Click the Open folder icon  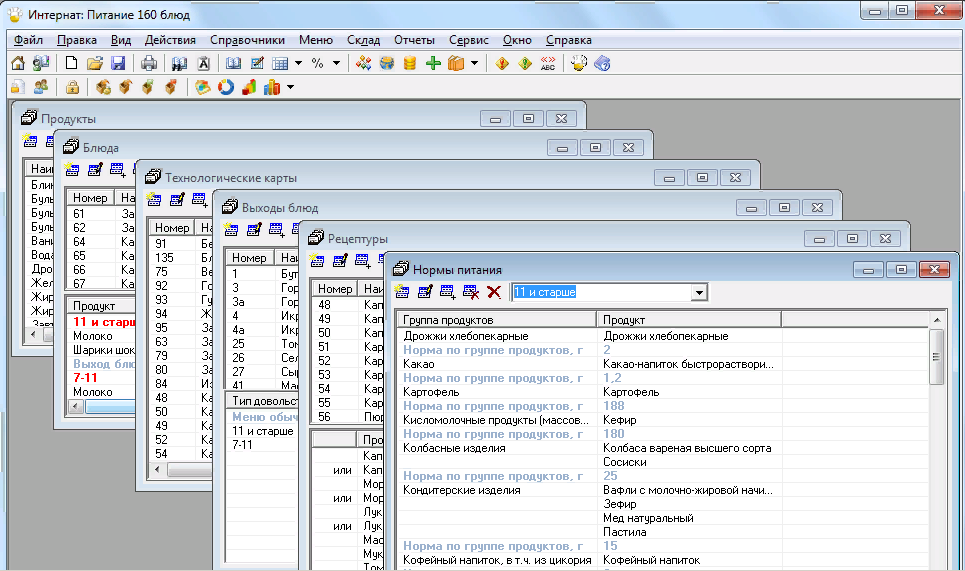click(95, 63)
